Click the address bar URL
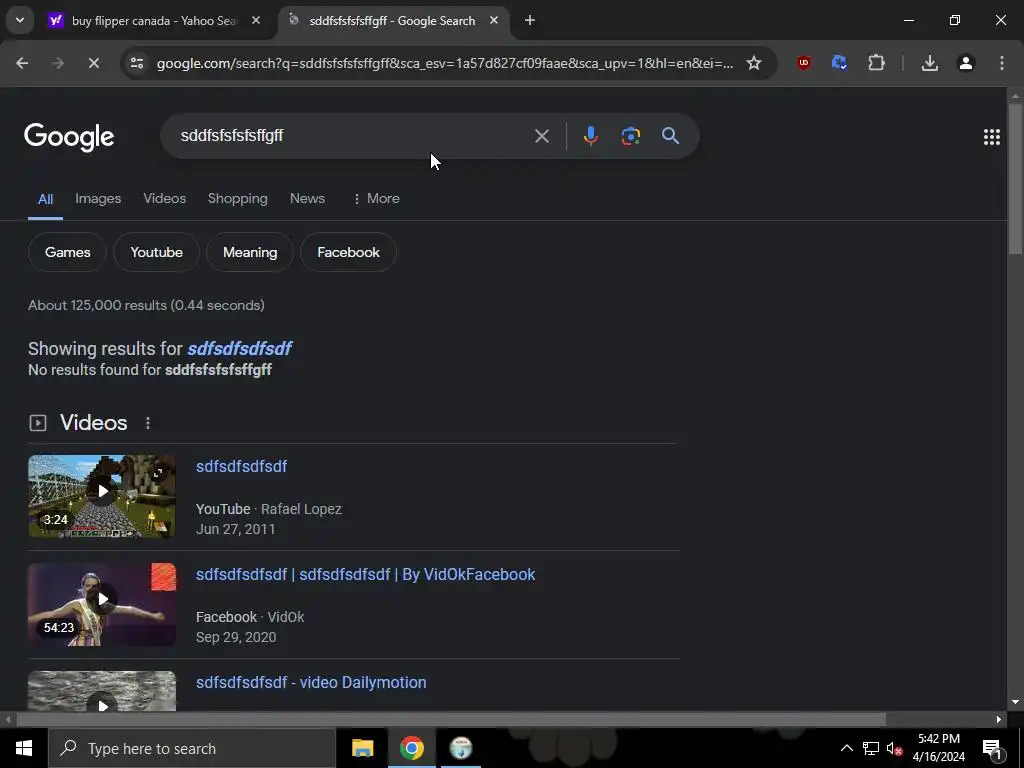 [445, 63]
